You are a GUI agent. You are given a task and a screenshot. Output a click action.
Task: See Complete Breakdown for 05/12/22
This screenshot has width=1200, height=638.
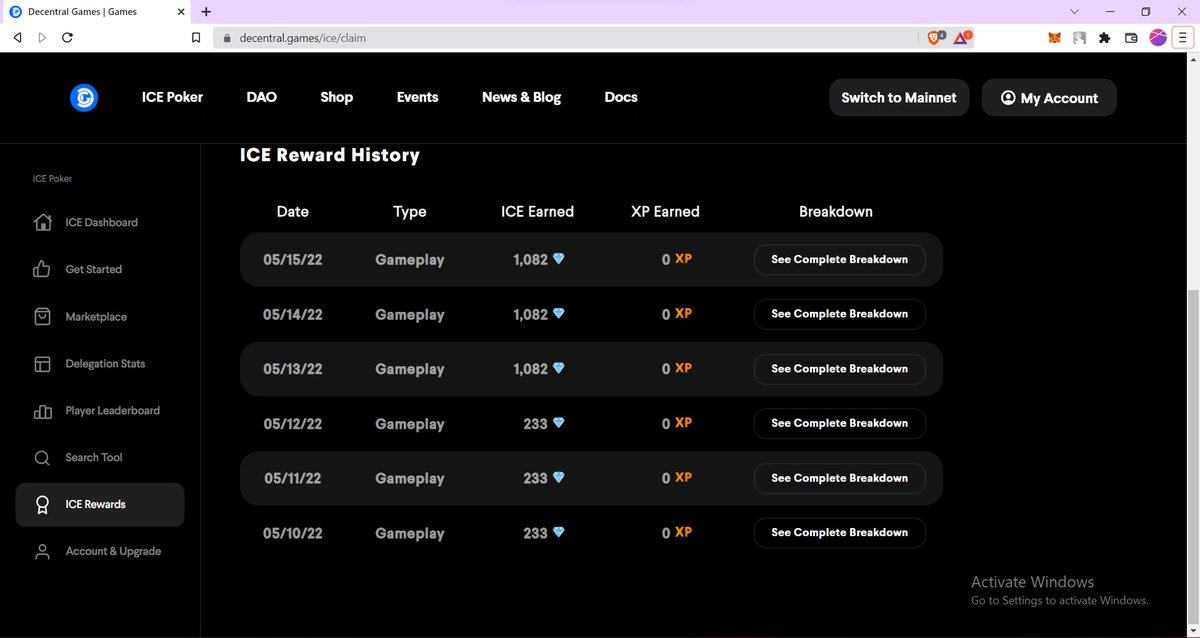coord(840,423)
